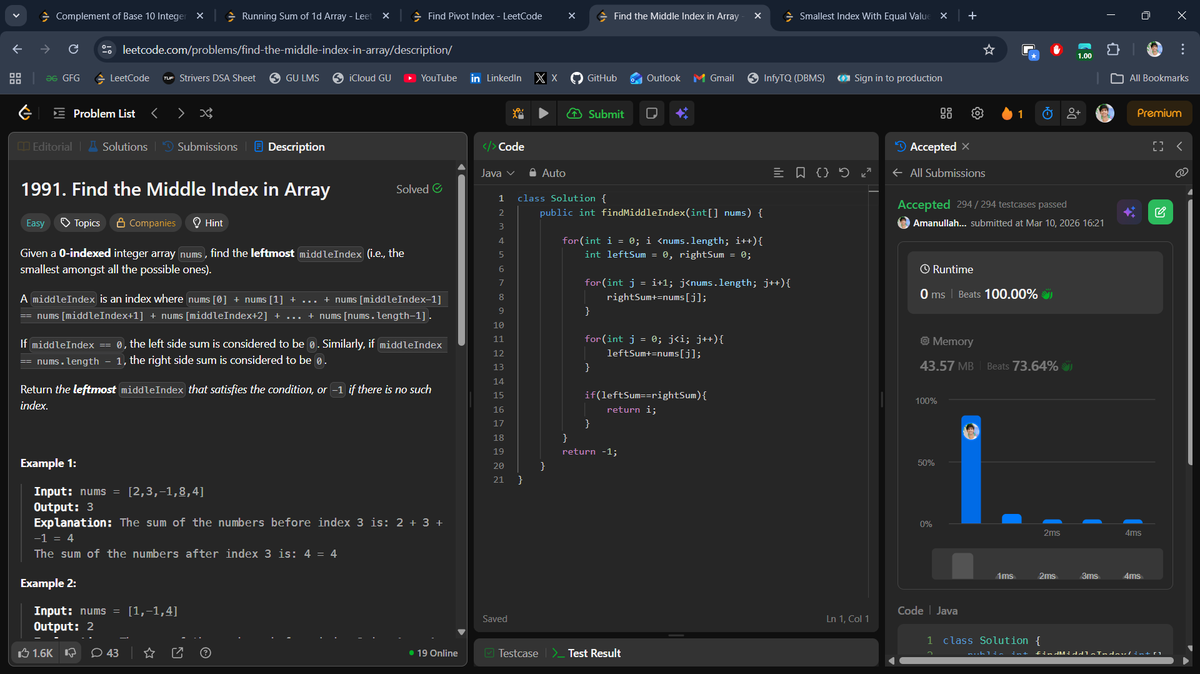
Task: Open the notes icon next to Submit
Action: pyautogui.click(x=651, y=113)
